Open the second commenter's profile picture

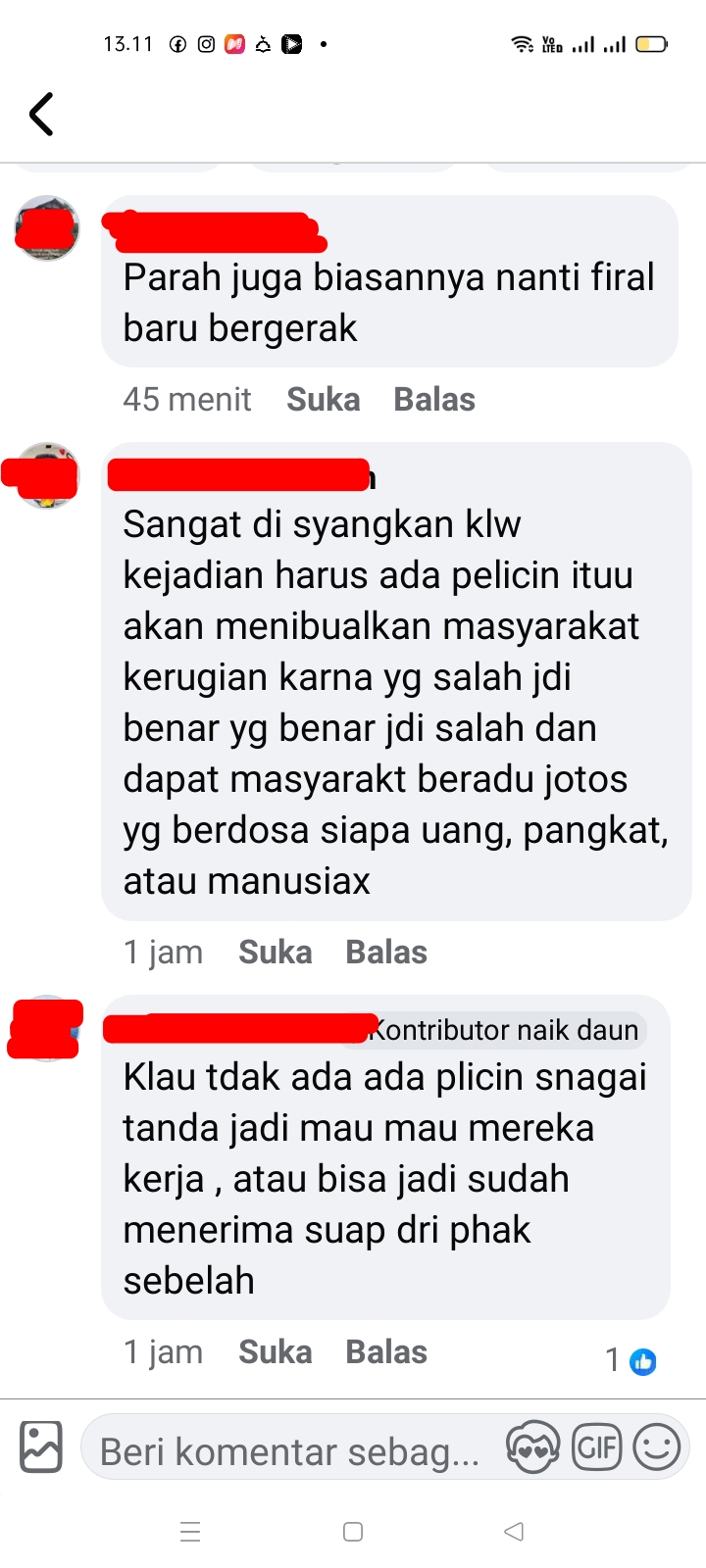coord(46,475)
